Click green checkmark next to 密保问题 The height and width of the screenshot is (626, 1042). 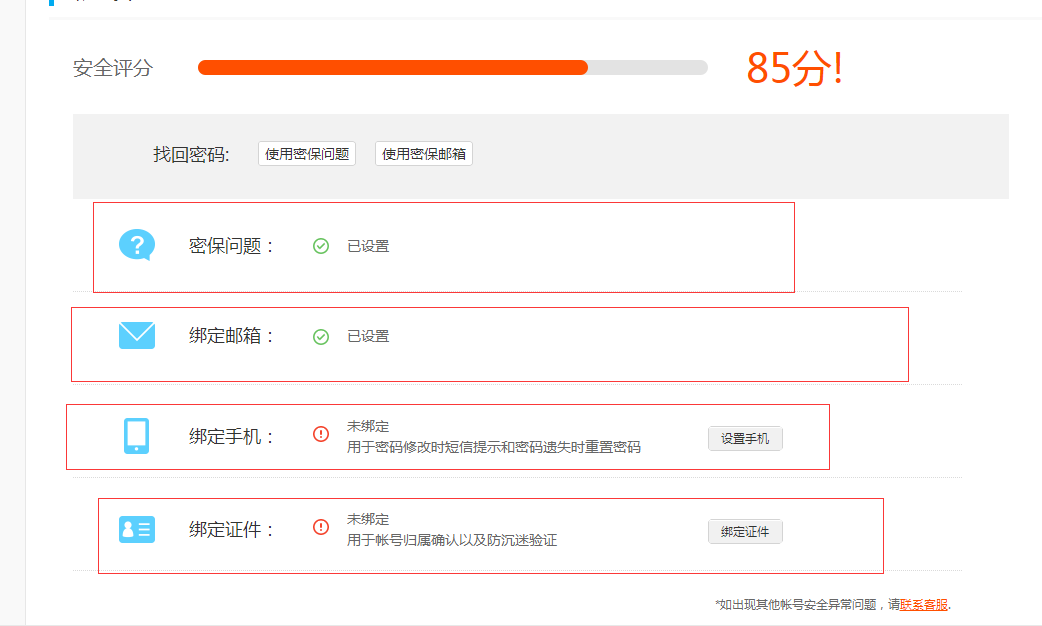point(321,247)
